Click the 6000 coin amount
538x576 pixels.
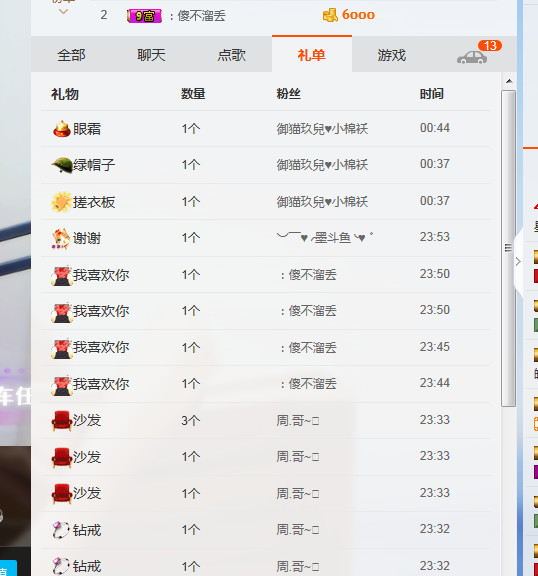pyautogui.click(x=358, y=15)
